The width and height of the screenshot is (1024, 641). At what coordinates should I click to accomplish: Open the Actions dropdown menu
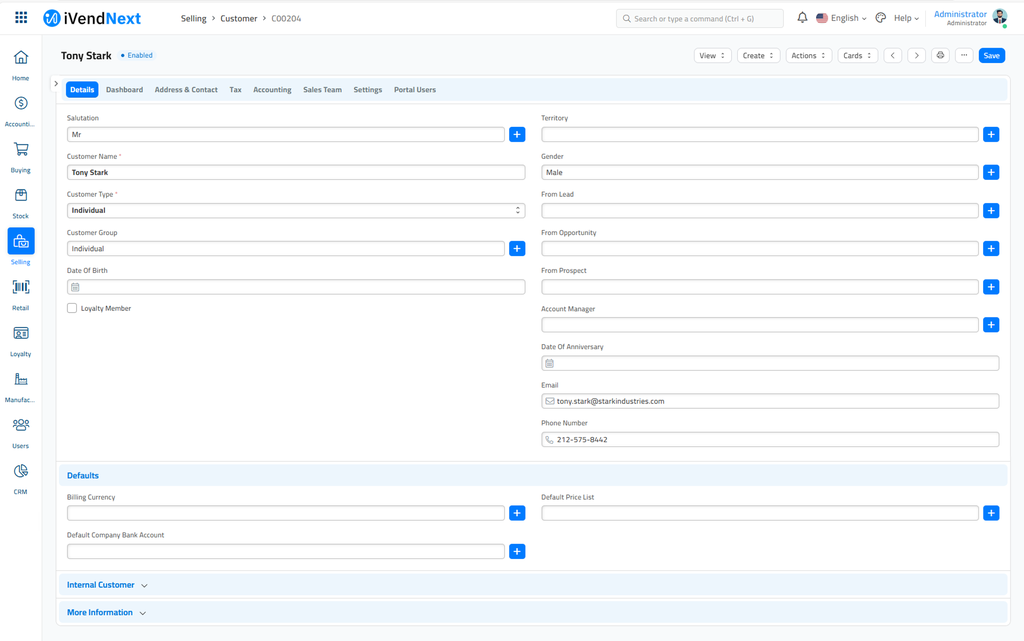point(807,56)
